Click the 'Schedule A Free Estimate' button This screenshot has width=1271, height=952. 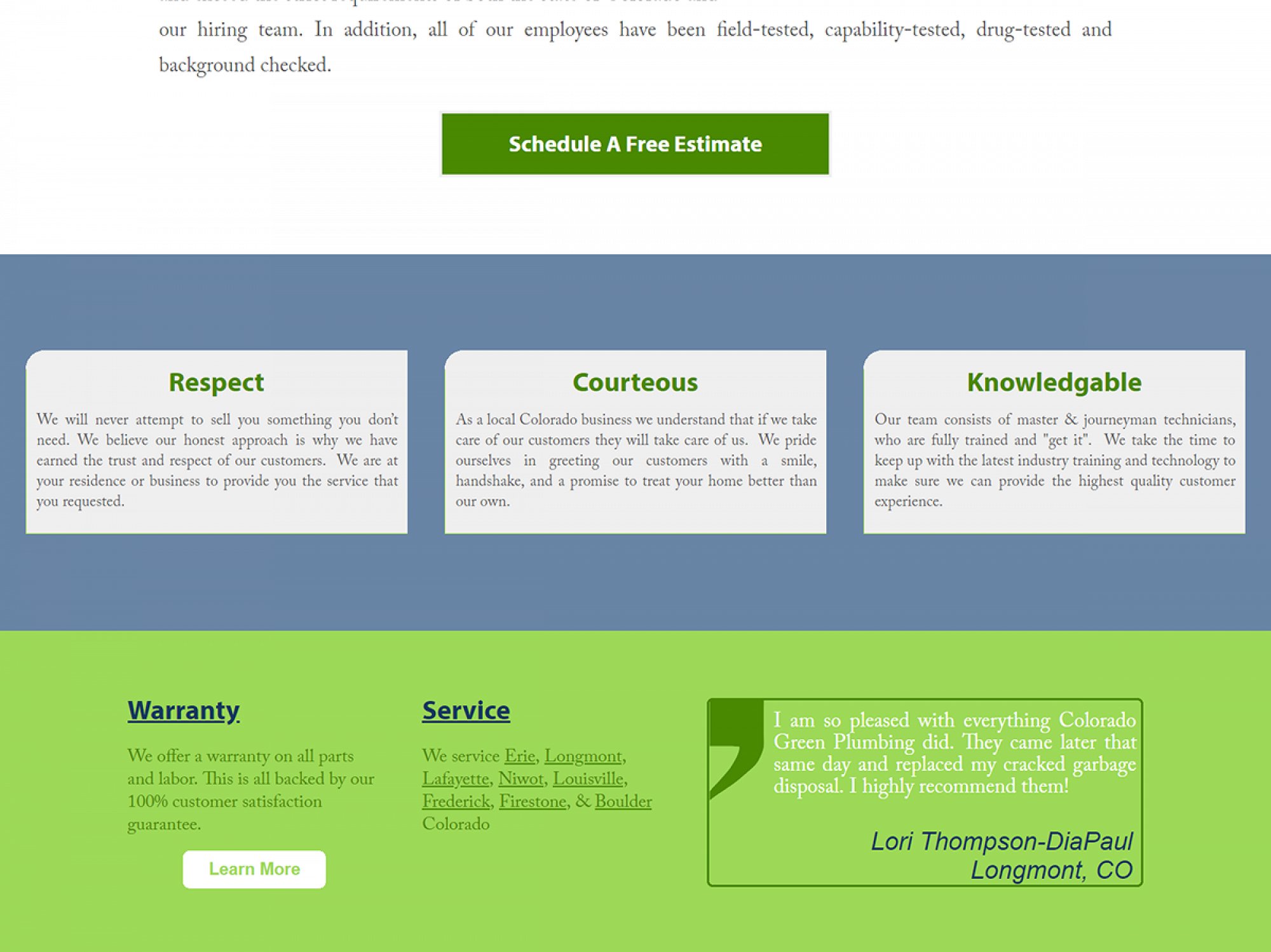point(635,144)
